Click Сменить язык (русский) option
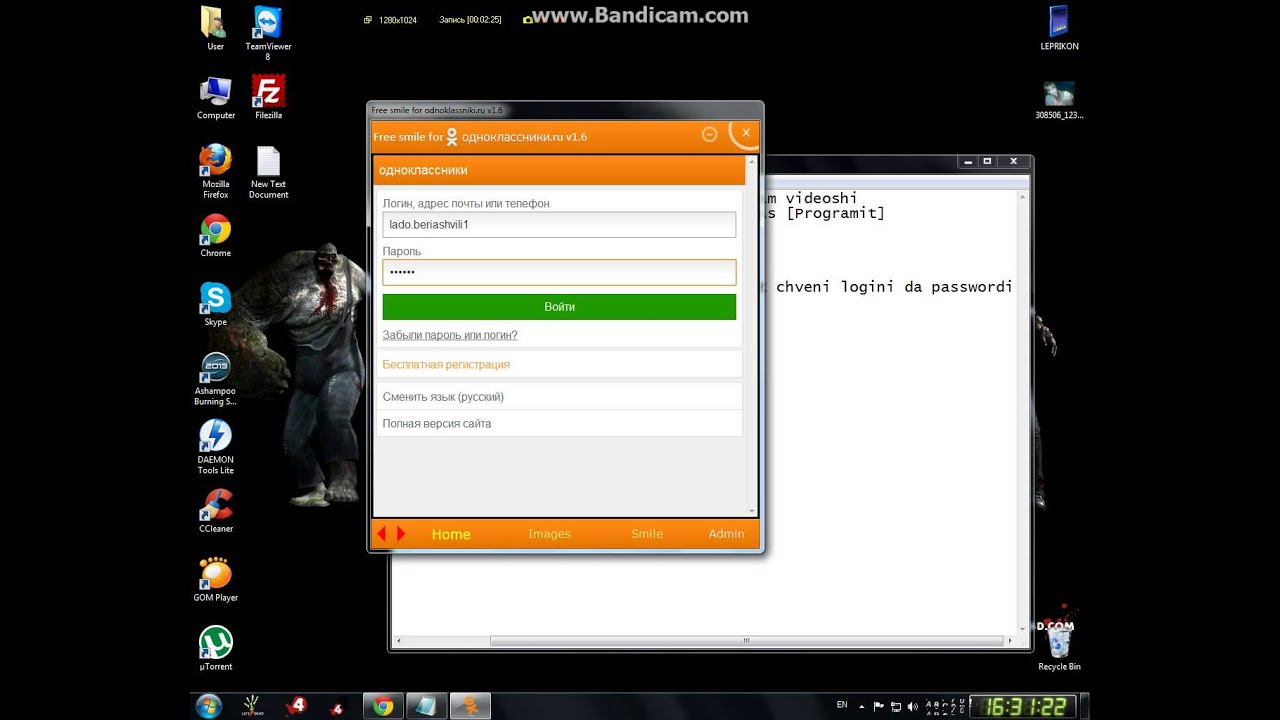 (443, 397)
